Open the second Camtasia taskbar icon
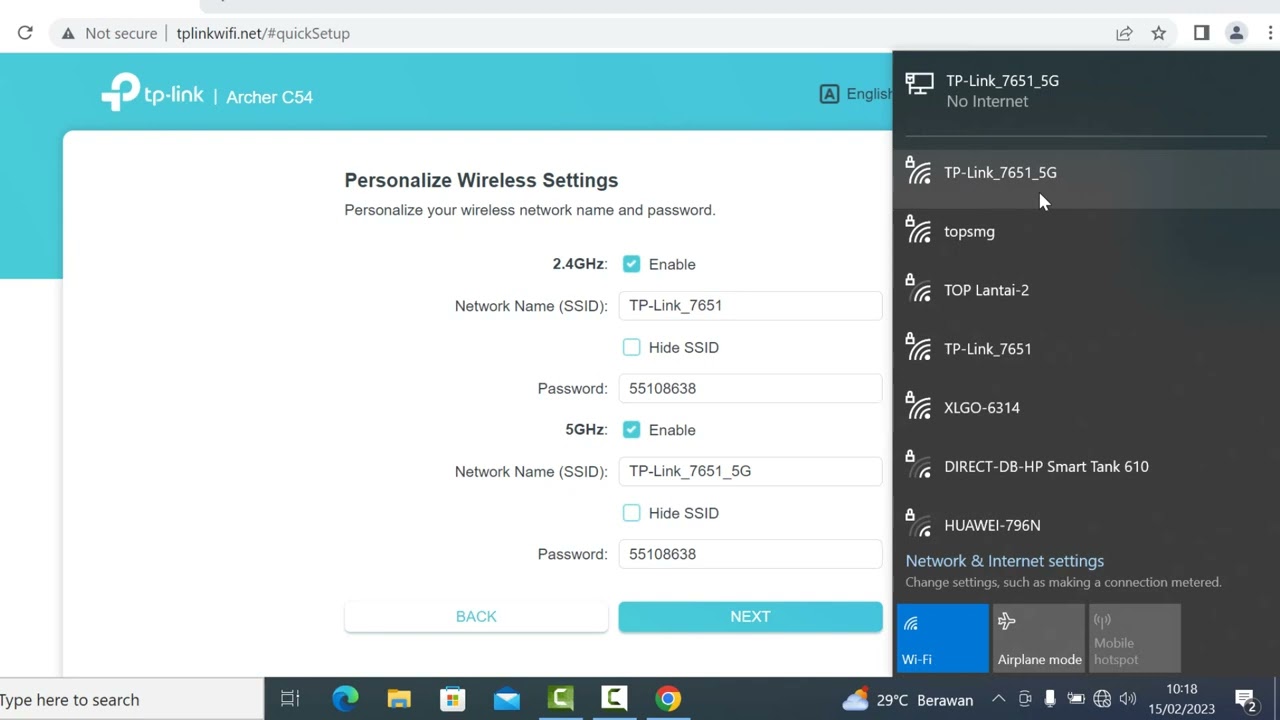The image size is (1280, 720). point(614,699)
